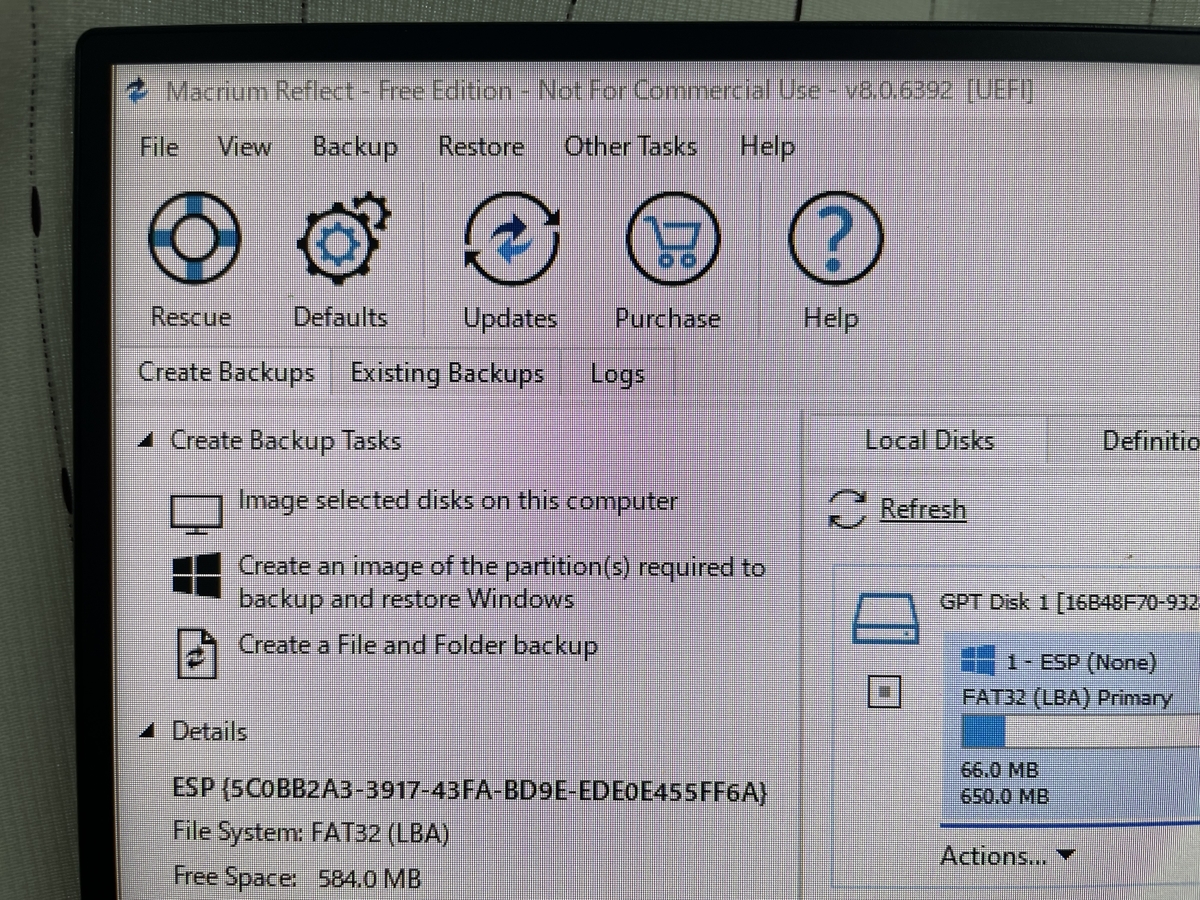The height and width of the screenshot is (900, 1200).
Task: Open the Actions dropdown
Action: (x=1007, y=856)
